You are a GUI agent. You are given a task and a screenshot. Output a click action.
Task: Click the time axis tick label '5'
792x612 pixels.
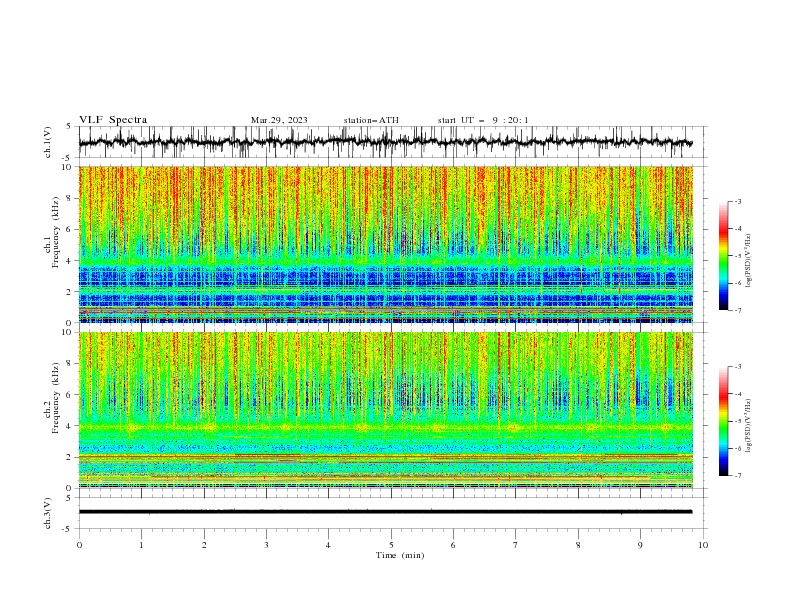click(x=391, y=545)
